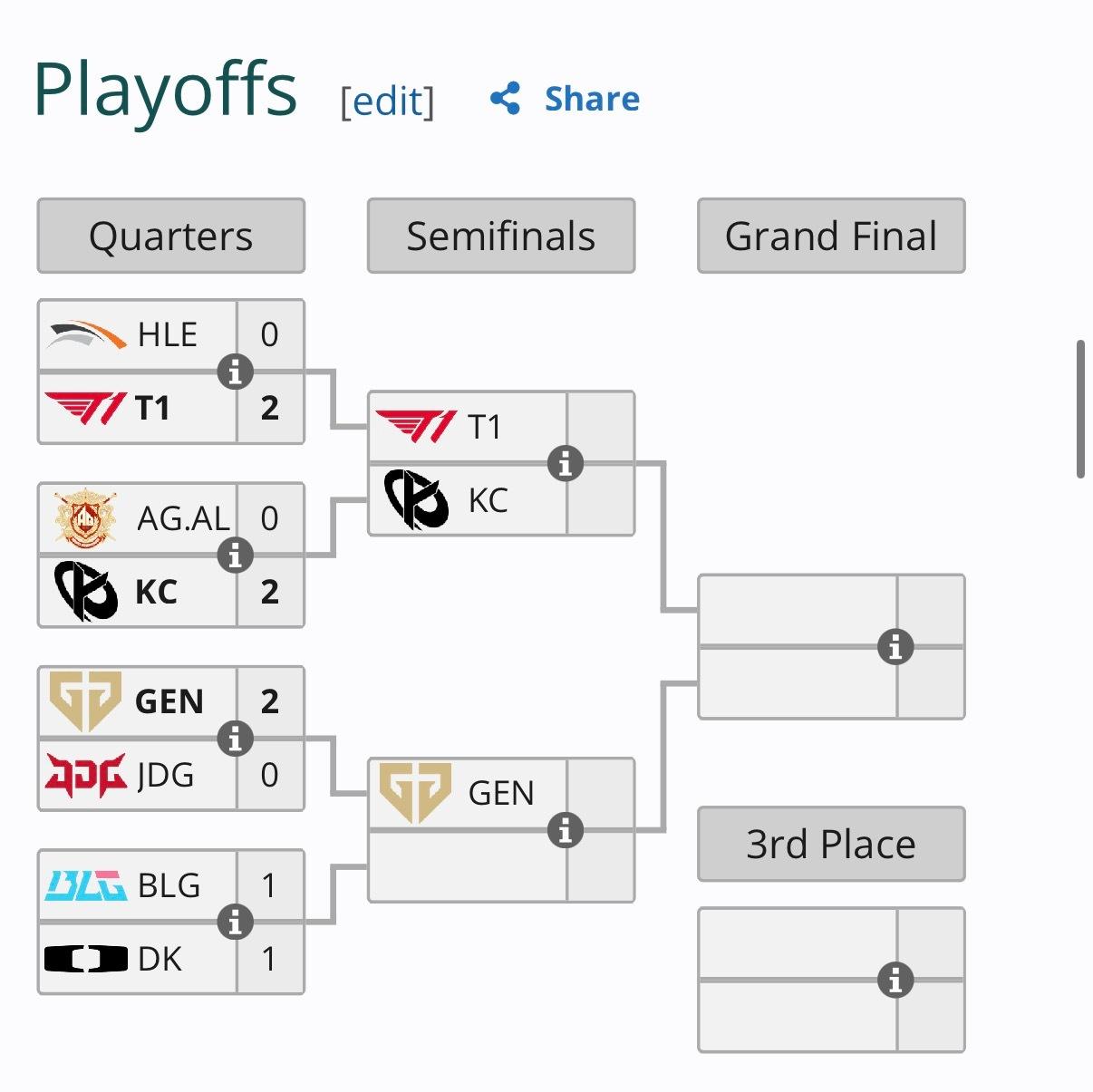
Task: Select the Semifinals round header
Action: pos(501,236)
